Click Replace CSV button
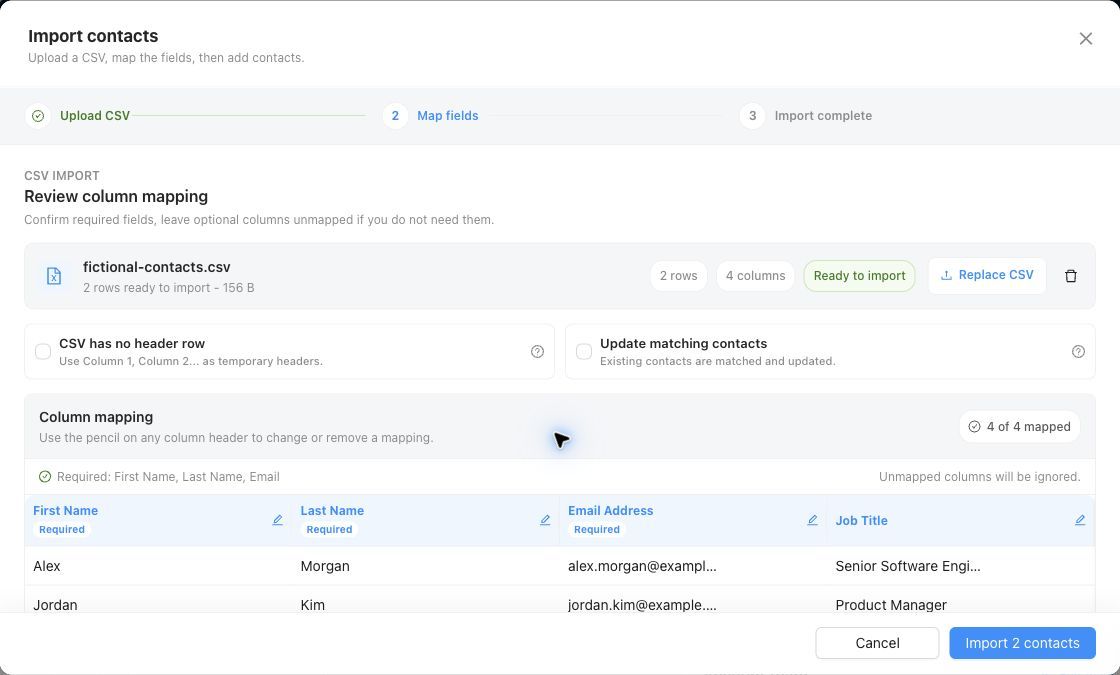1120x675 pixels. [987, 276]
